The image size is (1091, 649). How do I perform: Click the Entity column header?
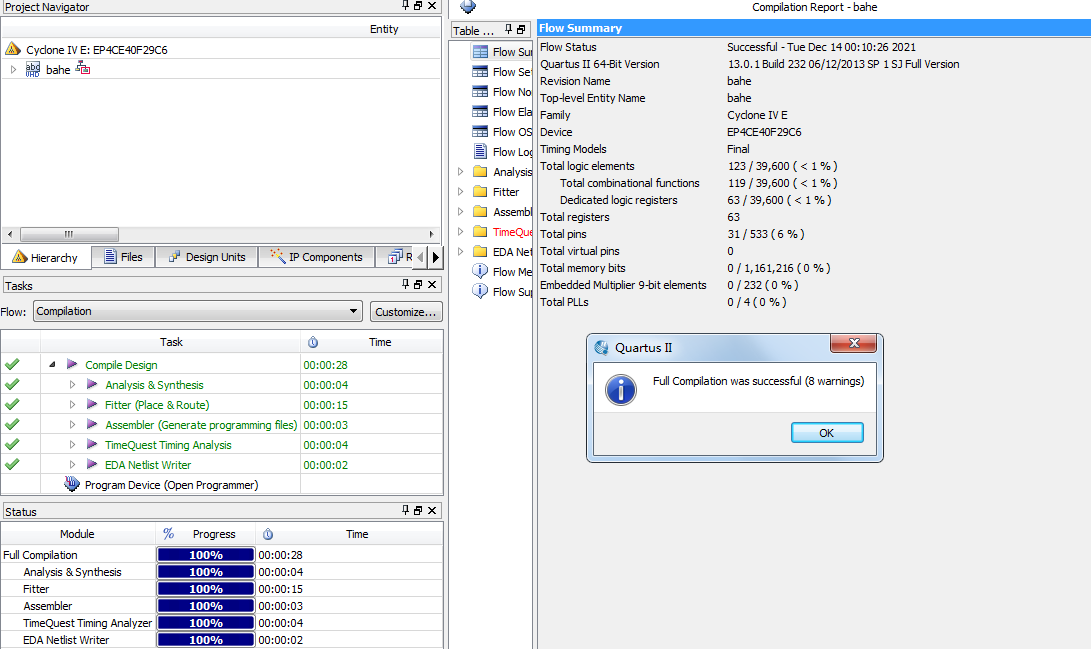(384, 29)
